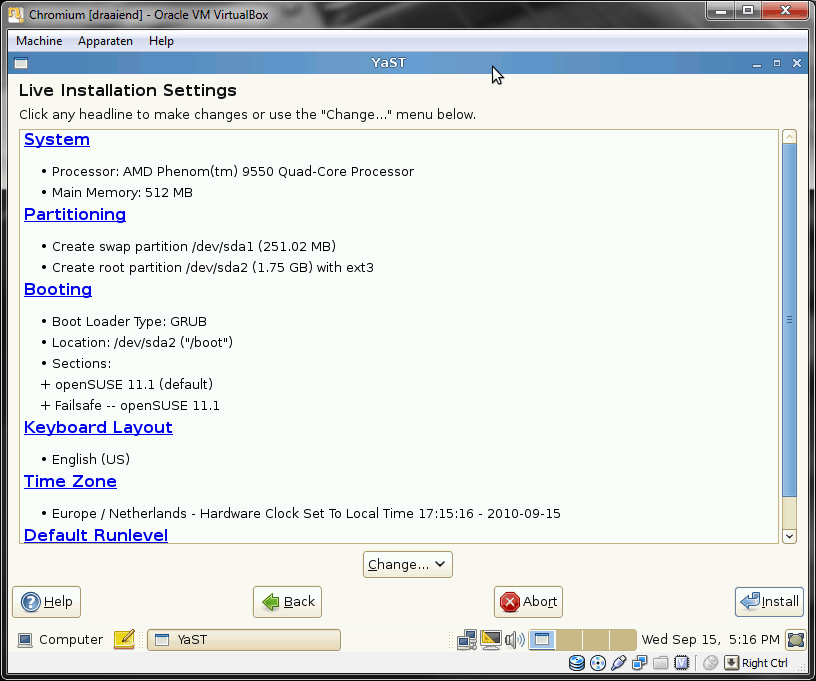816x681 pixels.
Task: Minimize the YaST window
Action: [757, 63]
